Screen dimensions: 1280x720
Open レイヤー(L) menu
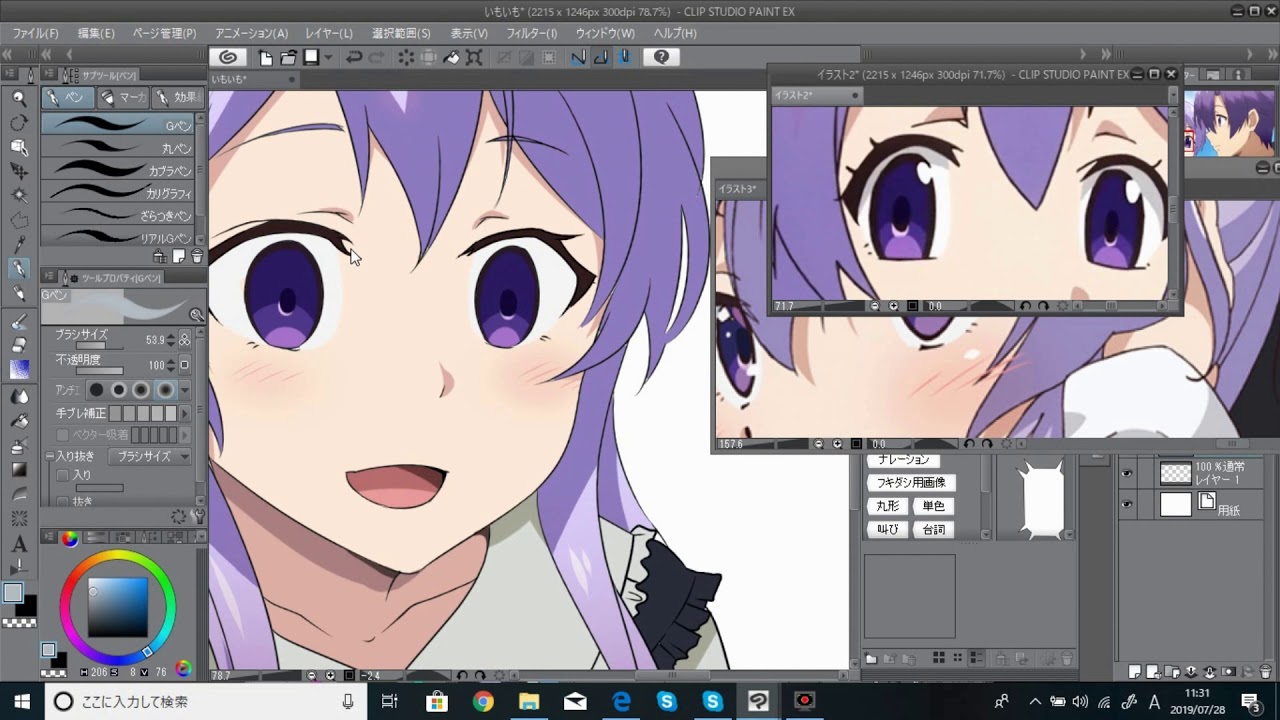coord(329,33)
